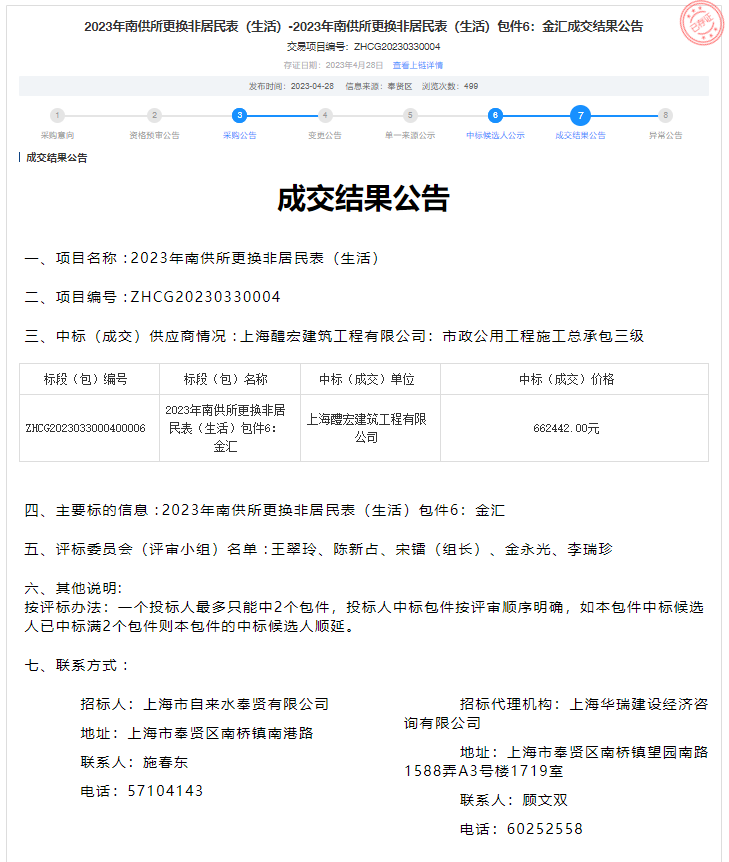The width and height of the screenshot is (729, 862).
Task: Click the step 1 circle for 采购意向
Action: pyautogui.click(x=57, y=116)
